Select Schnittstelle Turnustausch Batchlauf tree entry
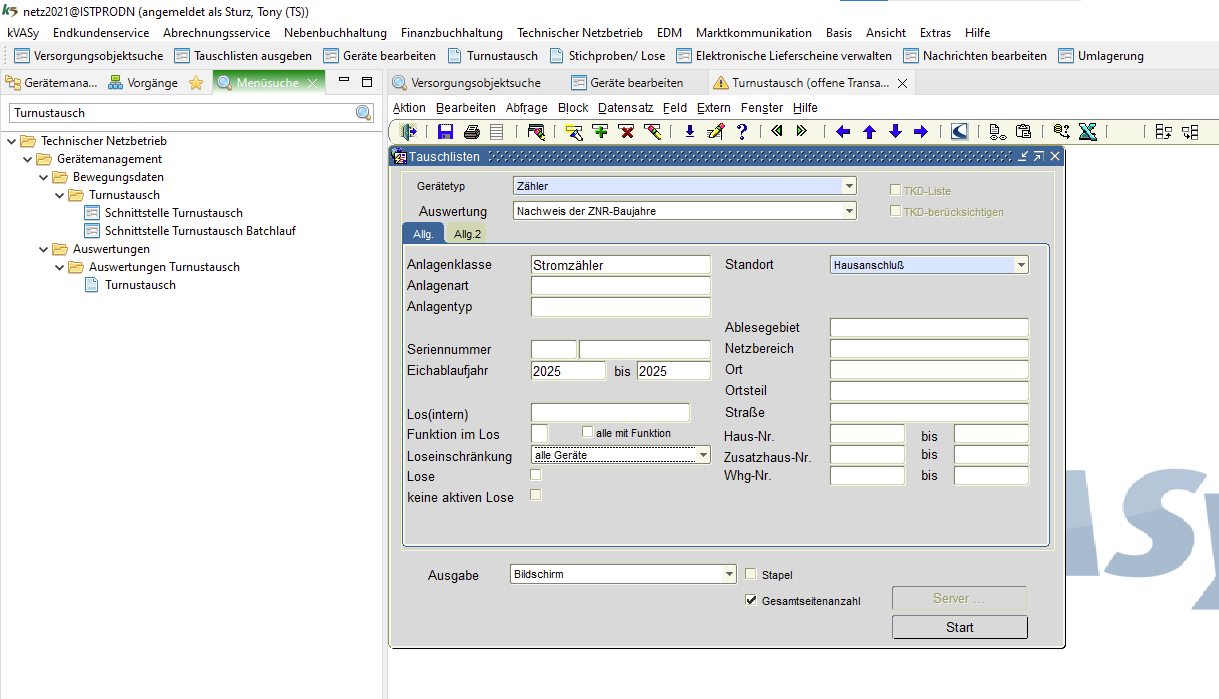The width and height of the screenshot is (1219, 699). (x=200, y=231)
